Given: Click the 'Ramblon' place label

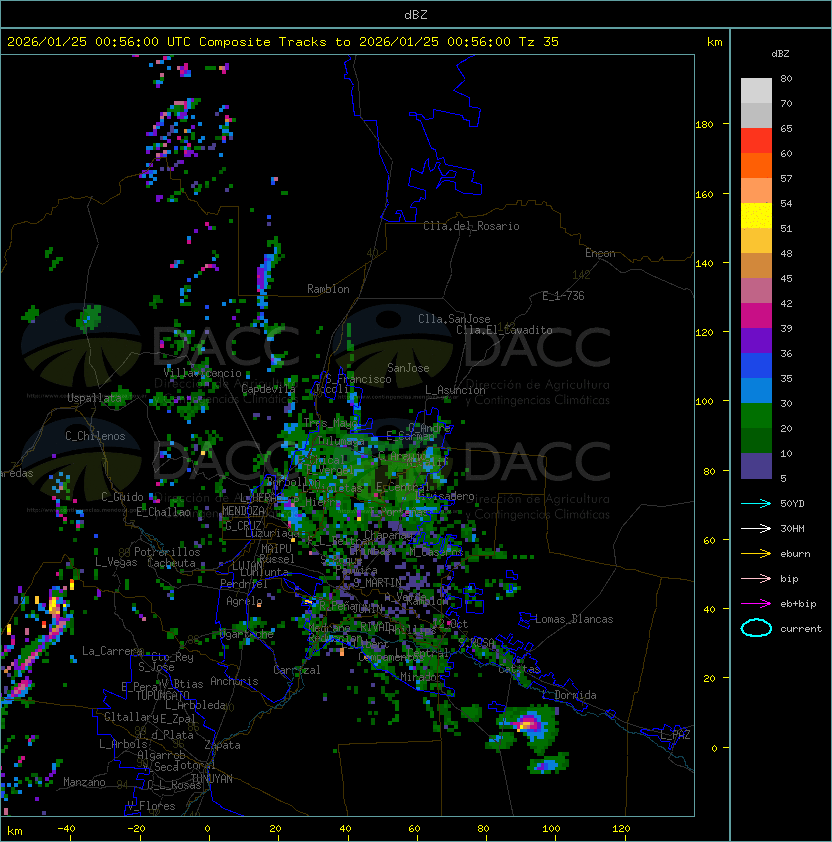Looking at the screenshot, I should (x=328, y=289).
